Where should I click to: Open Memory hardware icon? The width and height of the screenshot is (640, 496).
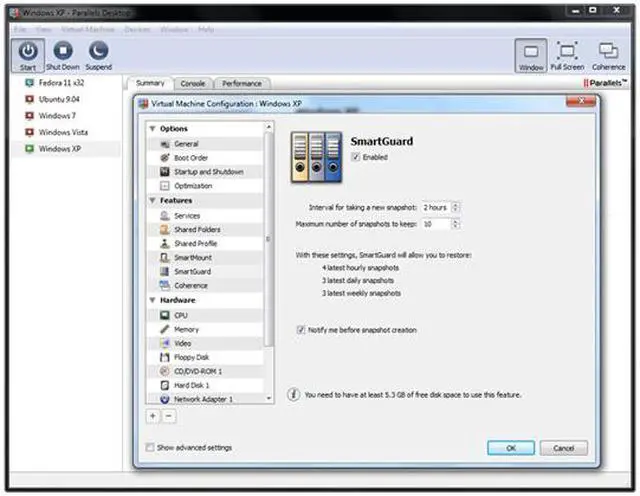pos(165,329)
